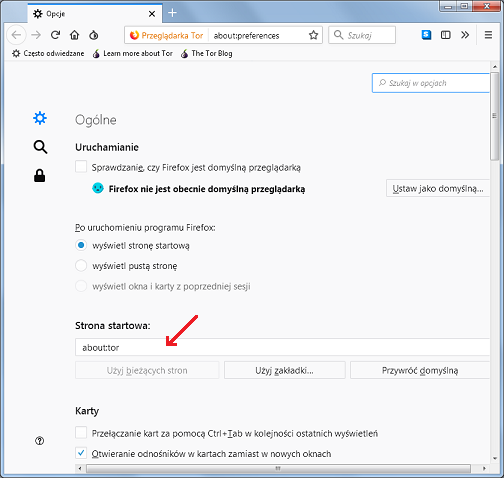Uncheck 'Otwieranie odnośników w kartach' checkbox
Screen dimensions: 504x478
[x=81, y=453]
